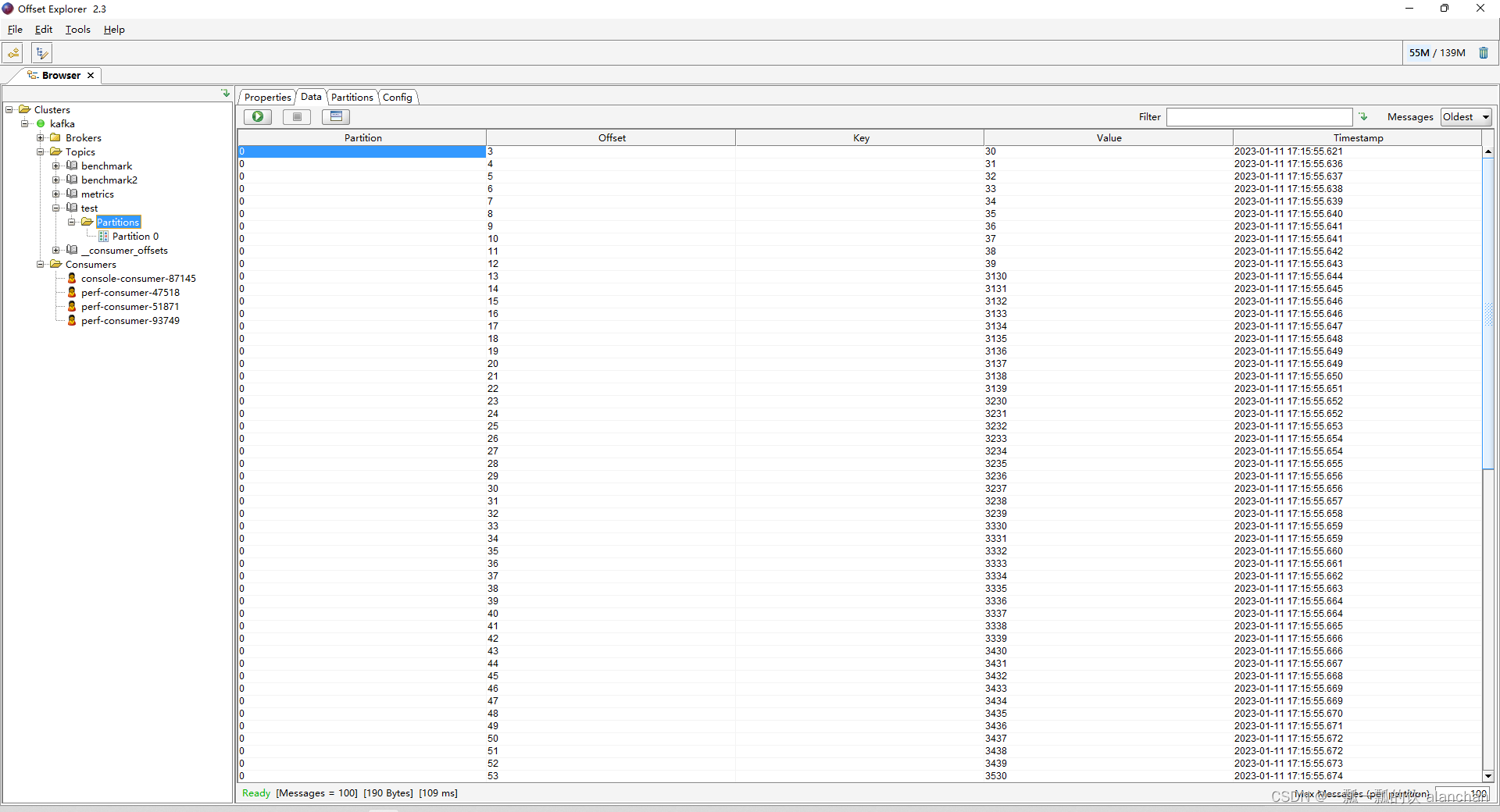The image size is (1500, 812).
Task: Sort by the Partition column header
Action: [362, 138]
